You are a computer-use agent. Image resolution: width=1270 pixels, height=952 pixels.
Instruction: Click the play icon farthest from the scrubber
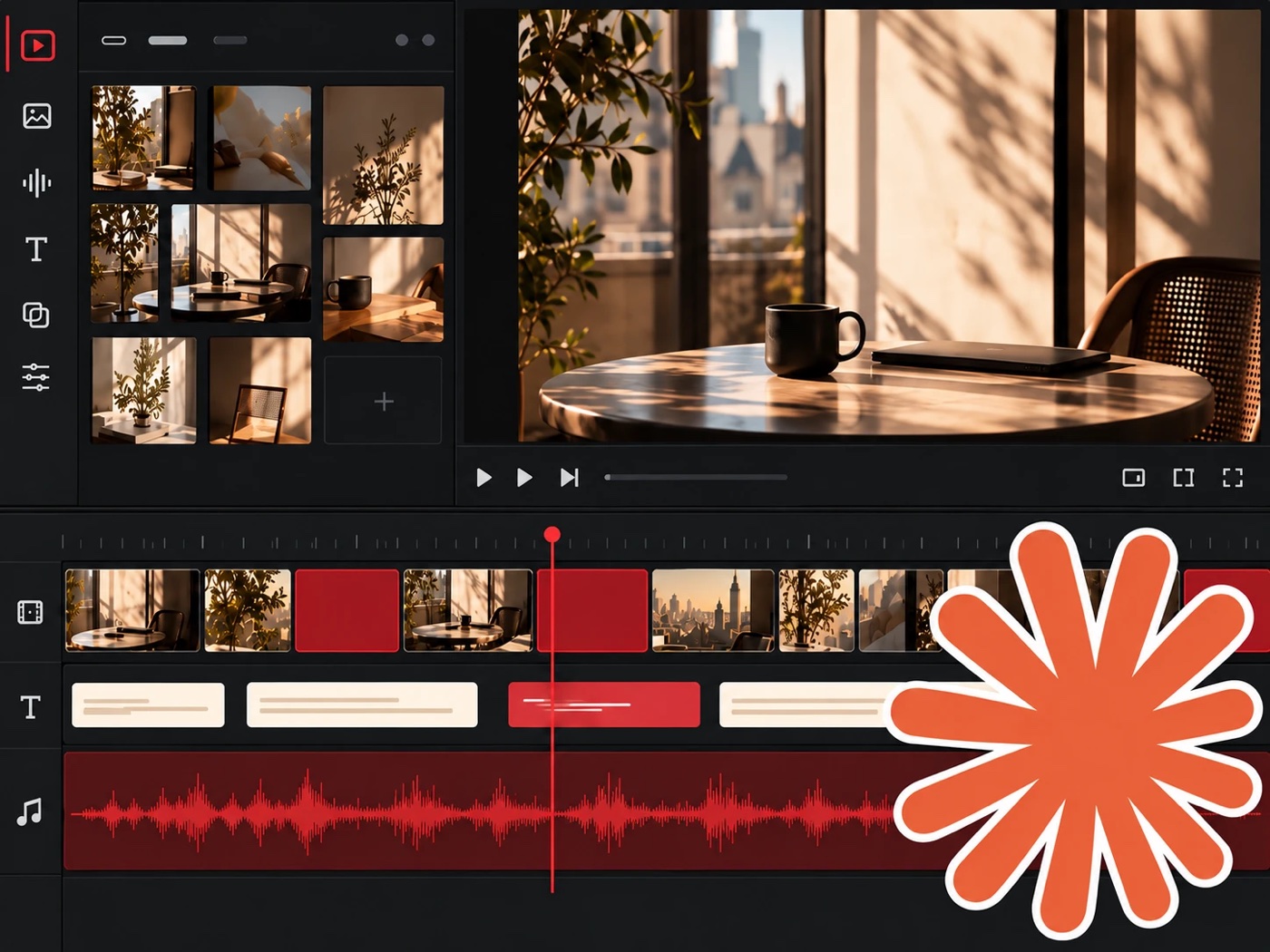coord(484,478)
